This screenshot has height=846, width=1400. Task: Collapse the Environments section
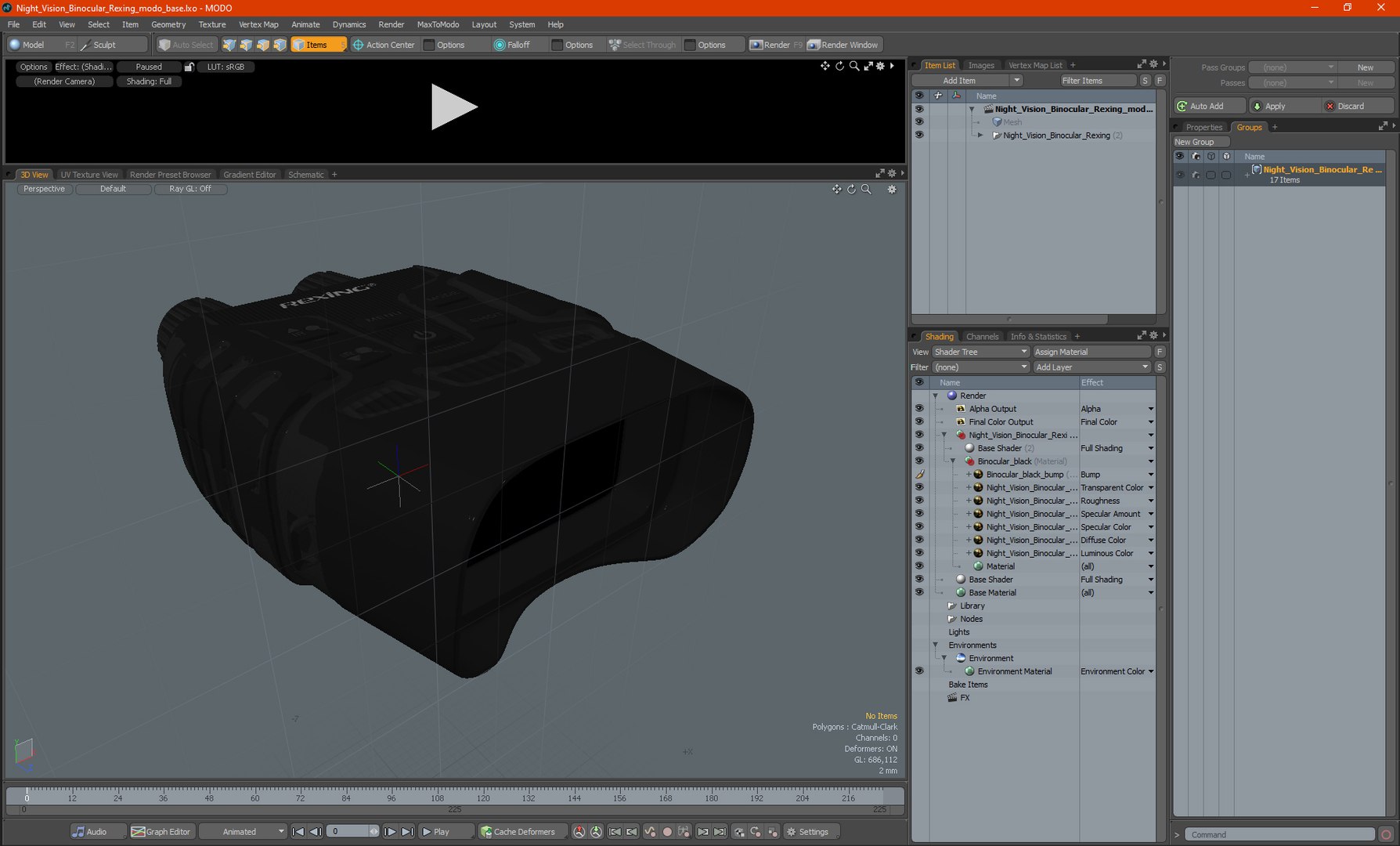(935, 645)
